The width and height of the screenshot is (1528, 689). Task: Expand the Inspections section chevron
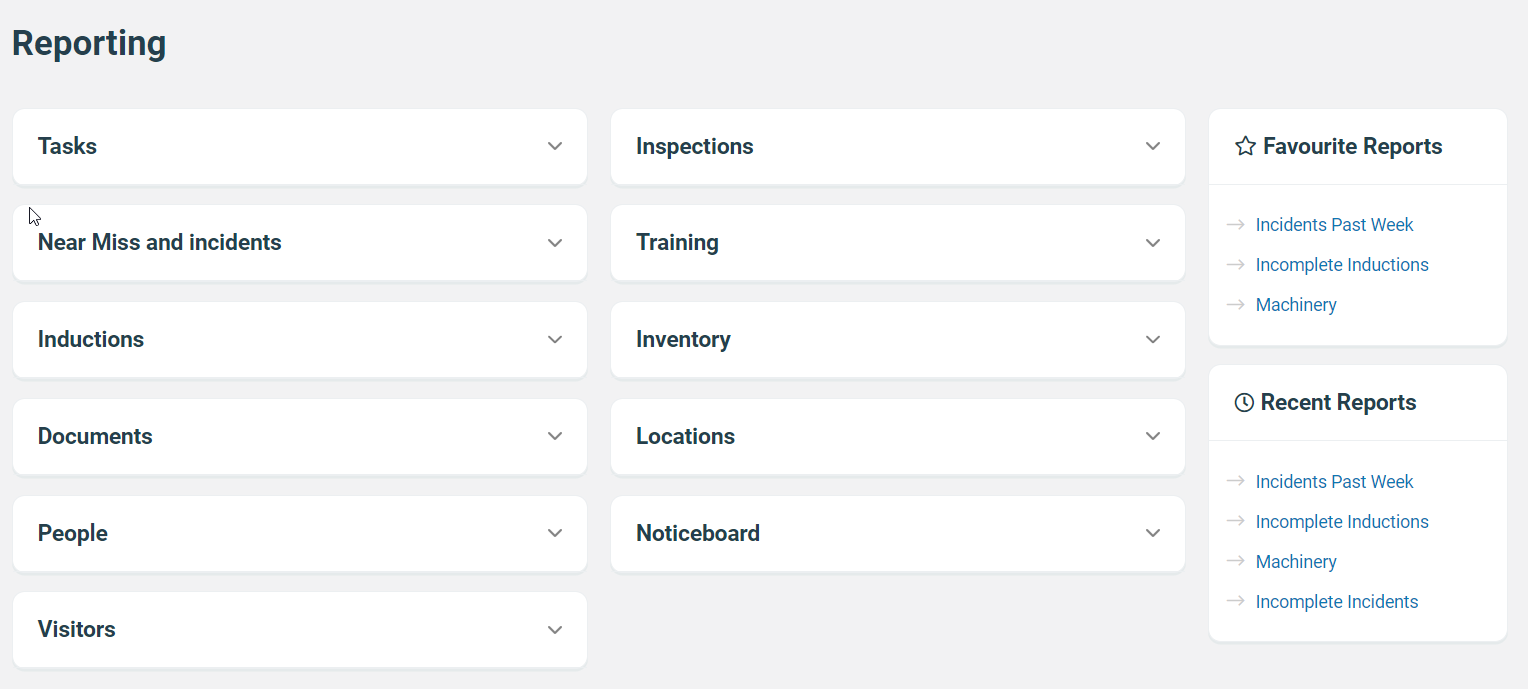click(1153, 146)
